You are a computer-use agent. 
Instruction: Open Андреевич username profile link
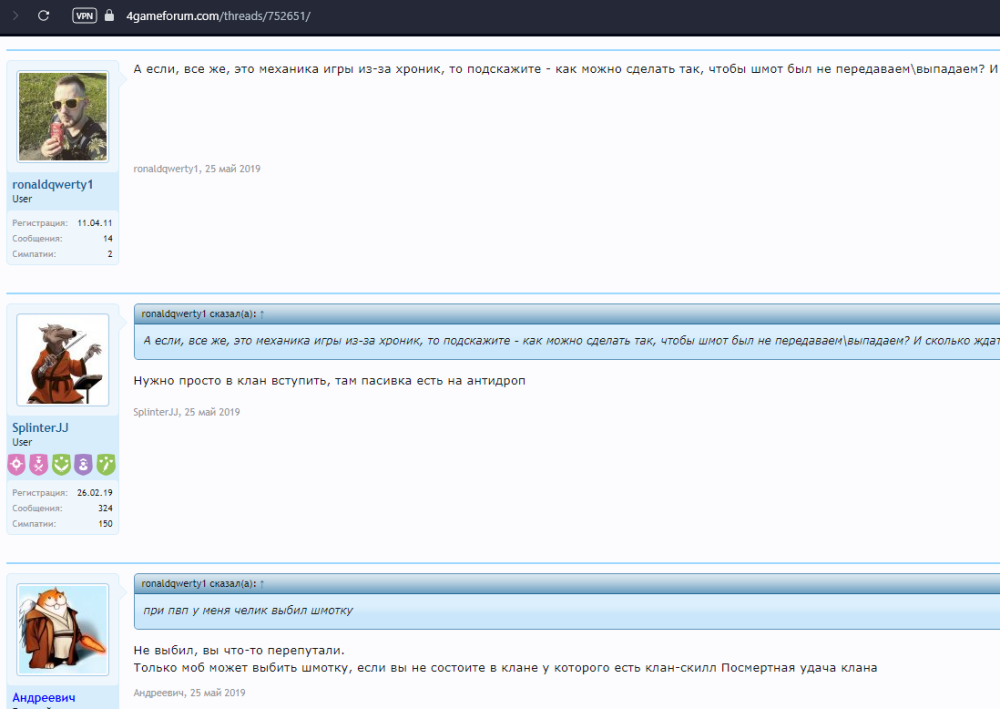(x=43, y=697)
